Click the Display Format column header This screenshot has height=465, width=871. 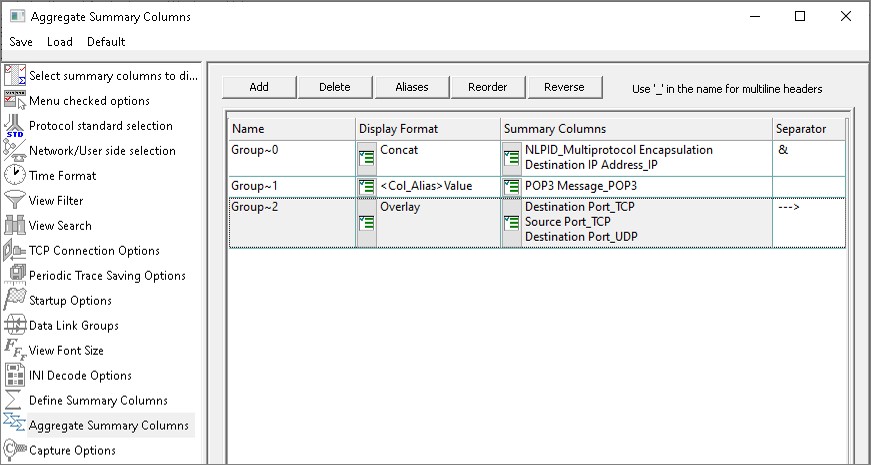pyautogui.click(x=428, y=129)
